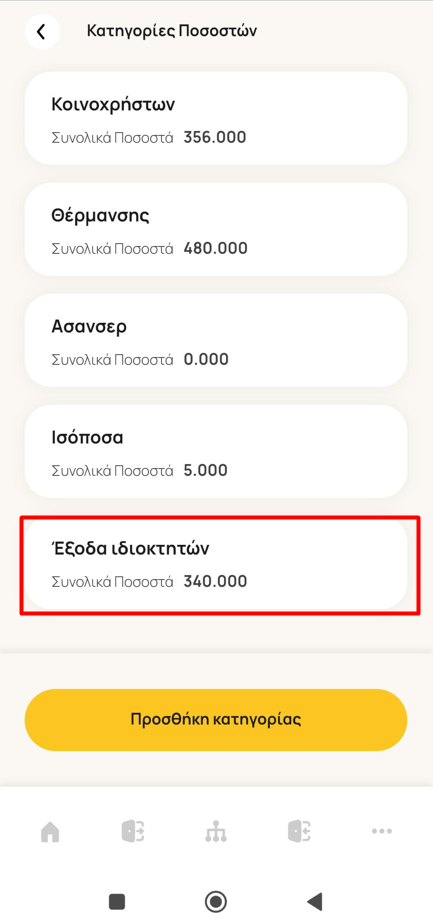433x924 pixels.
Task: Tap the door with outgoing arrow icon
Action: 133,831
